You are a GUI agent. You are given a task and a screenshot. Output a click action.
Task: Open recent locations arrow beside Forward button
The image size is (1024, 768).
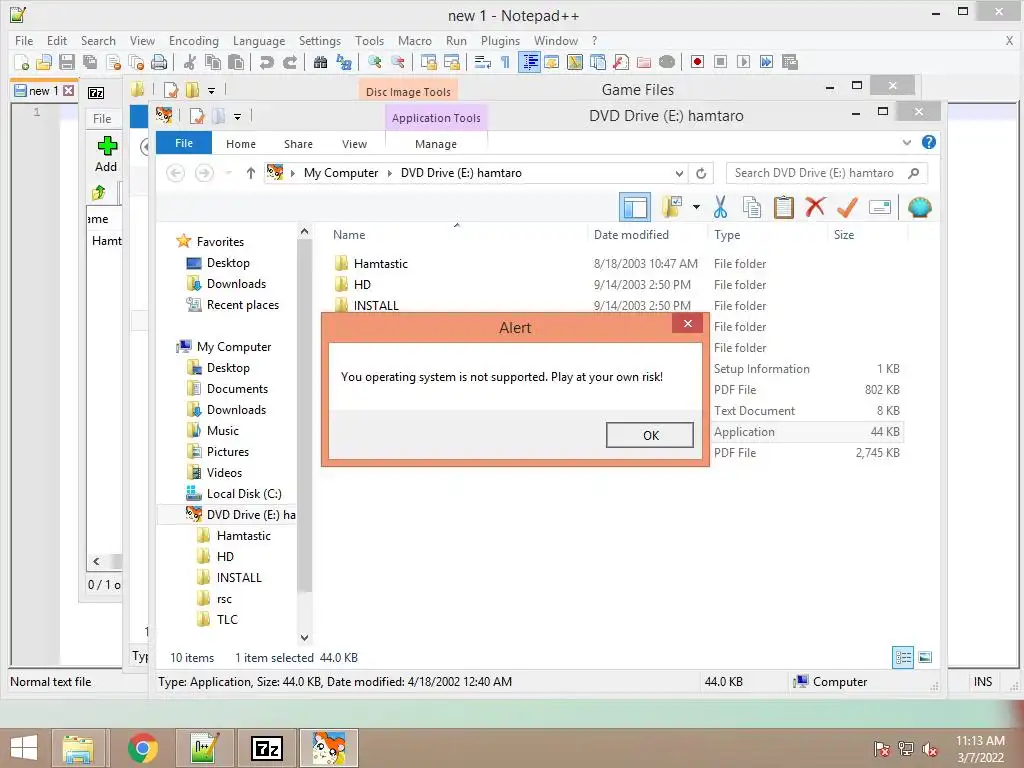tap(229, 173)
